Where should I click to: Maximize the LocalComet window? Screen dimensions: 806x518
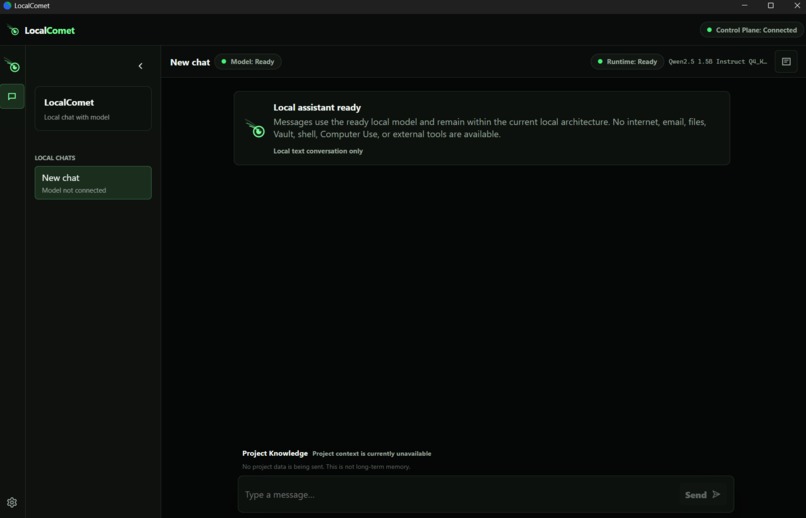[x=771, y=6]
